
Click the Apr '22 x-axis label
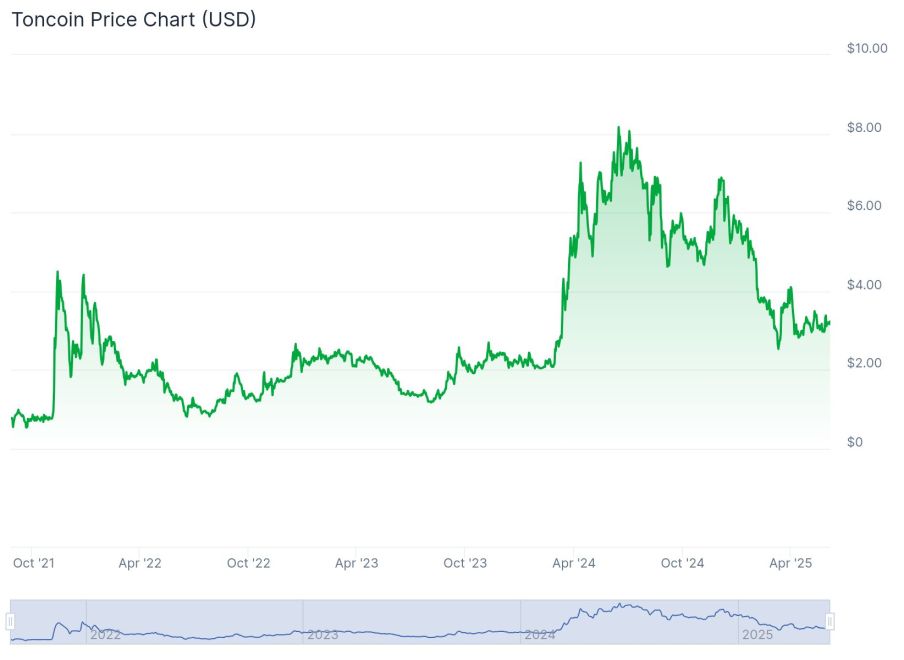(140, 563)
